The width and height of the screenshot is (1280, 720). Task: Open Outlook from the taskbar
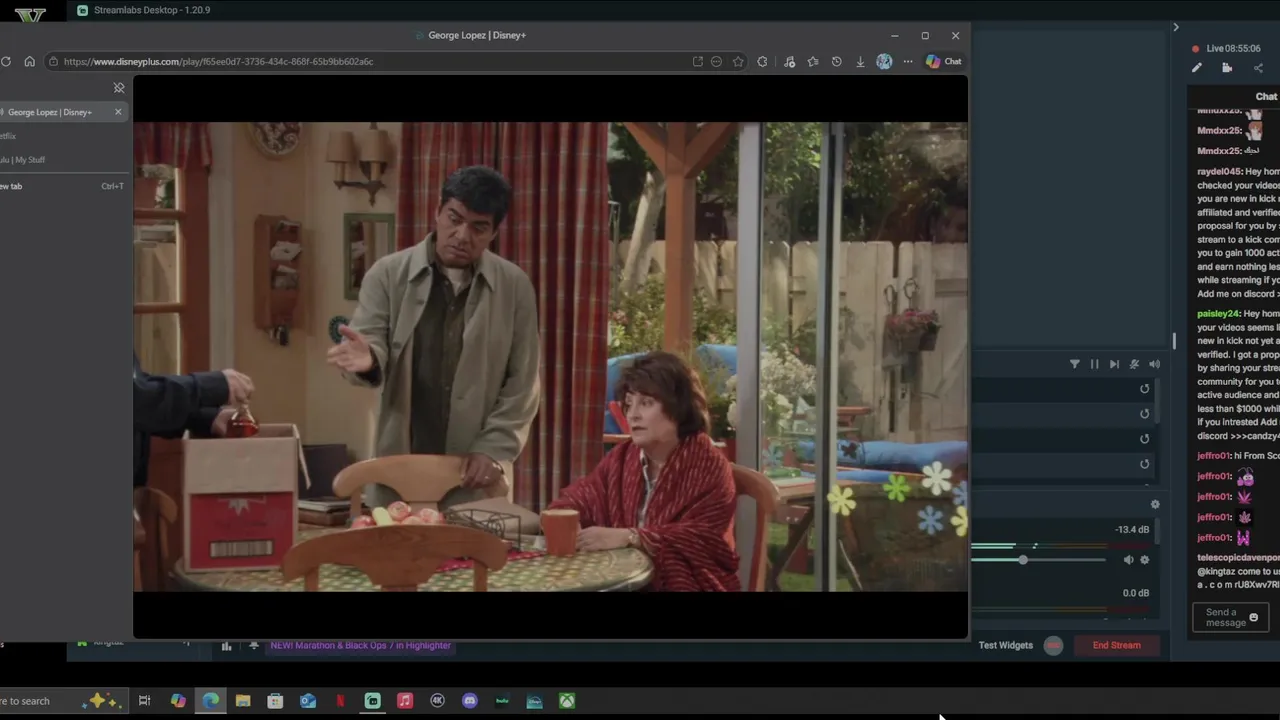(x=308, y=701)
